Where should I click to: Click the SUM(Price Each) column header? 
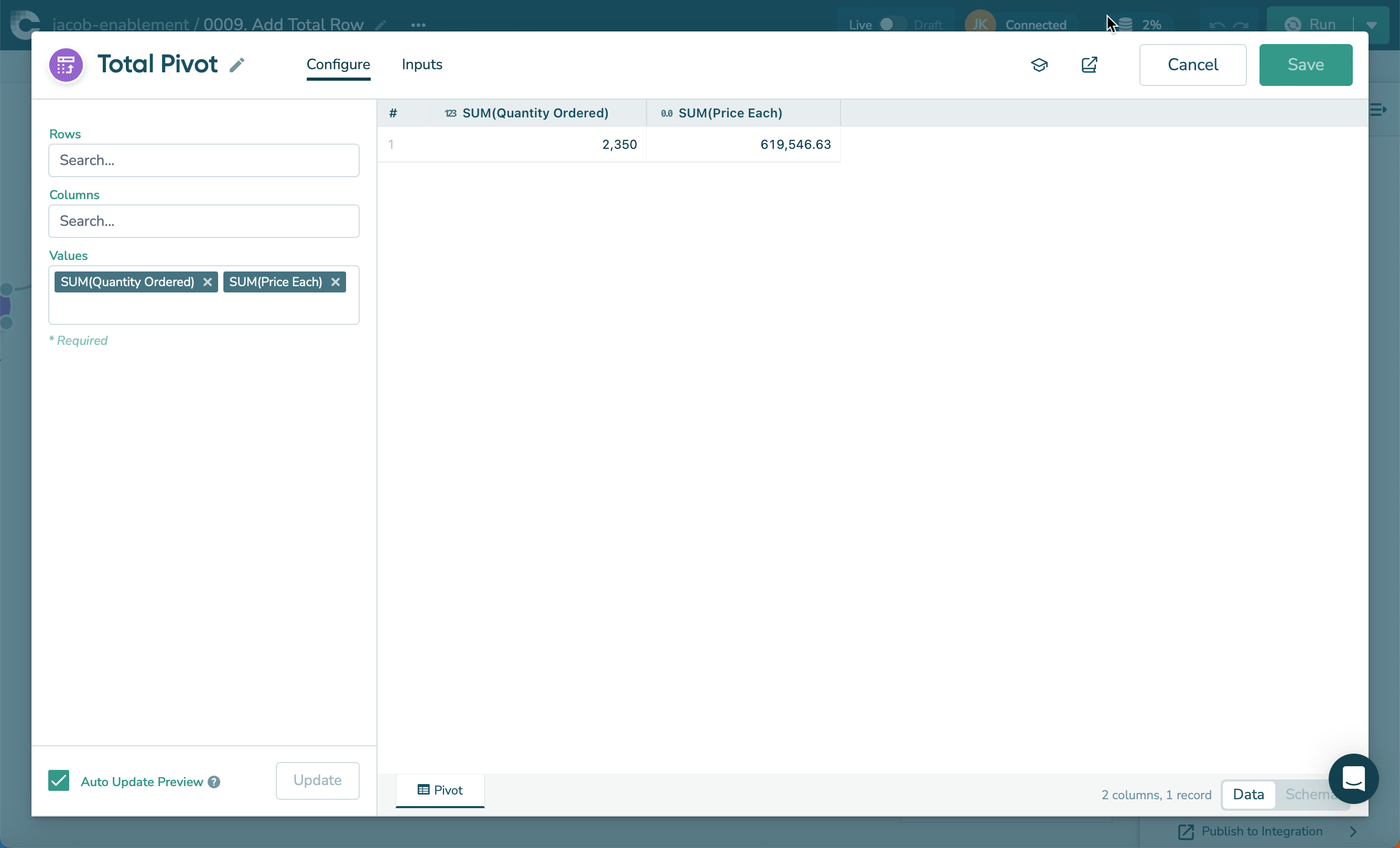click(x=729, y=113)
